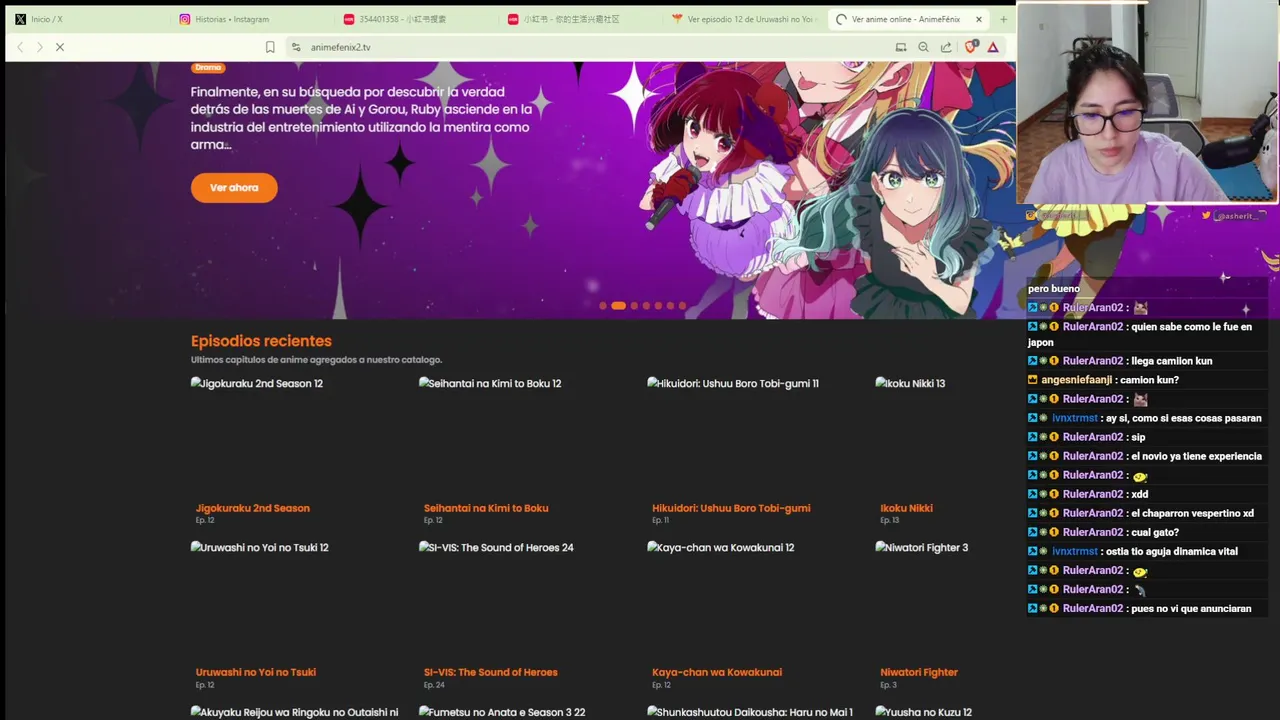Select the fourth carousel dot
This screenshot has width=1280, height=720.
[x=646, y=306]
